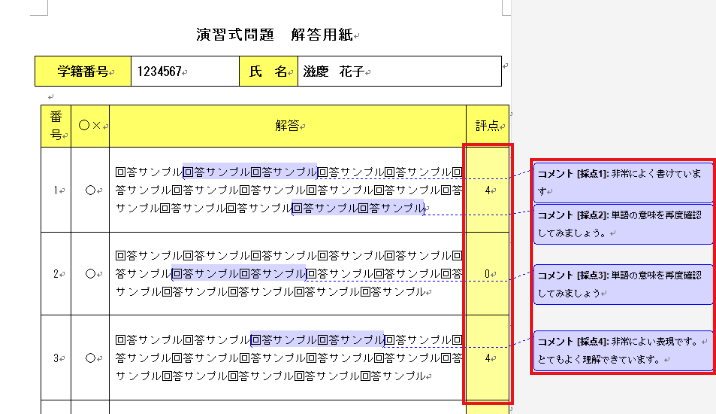The width and height of the screenshot is (716, 414).
Task: Select the 評点 column header
Action: [487, 125]
